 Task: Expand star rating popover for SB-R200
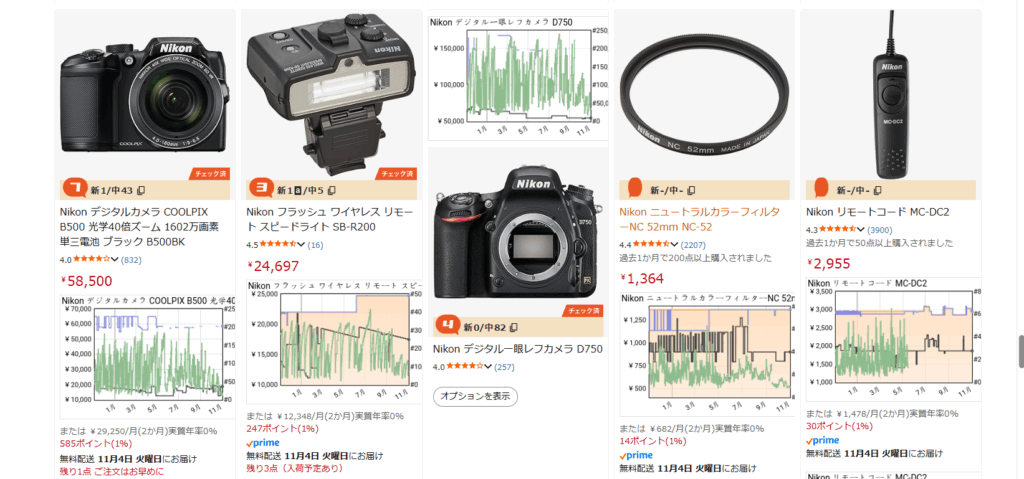pyautogui.click(x=301, y=244)
